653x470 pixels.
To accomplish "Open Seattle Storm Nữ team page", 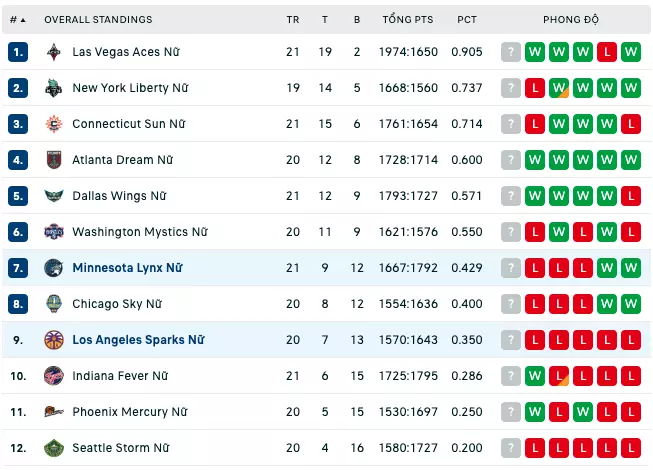I will 121,448.
